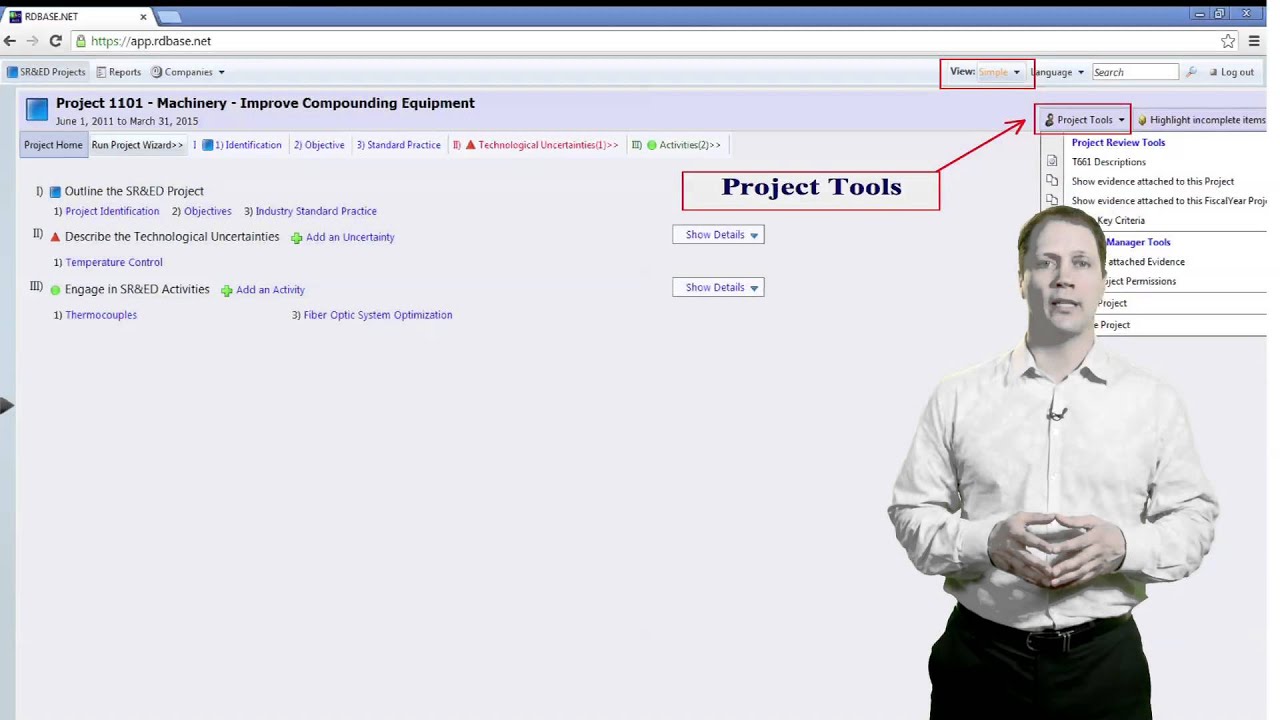Close the RDBASE.NET browser tab
This screenshot has height=720, width=1280.
click(143, 16)
